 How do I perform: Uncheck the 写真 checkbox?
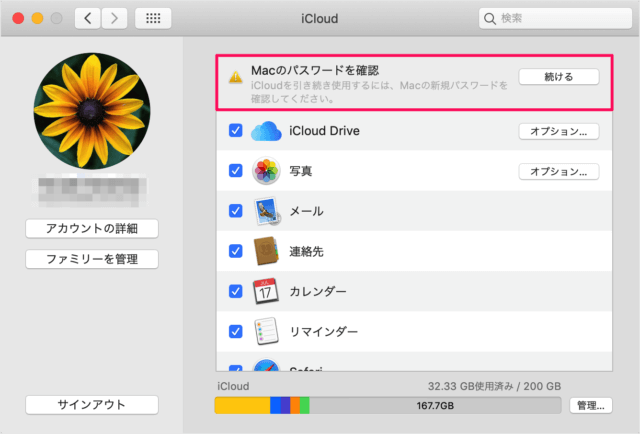(236, 171)
